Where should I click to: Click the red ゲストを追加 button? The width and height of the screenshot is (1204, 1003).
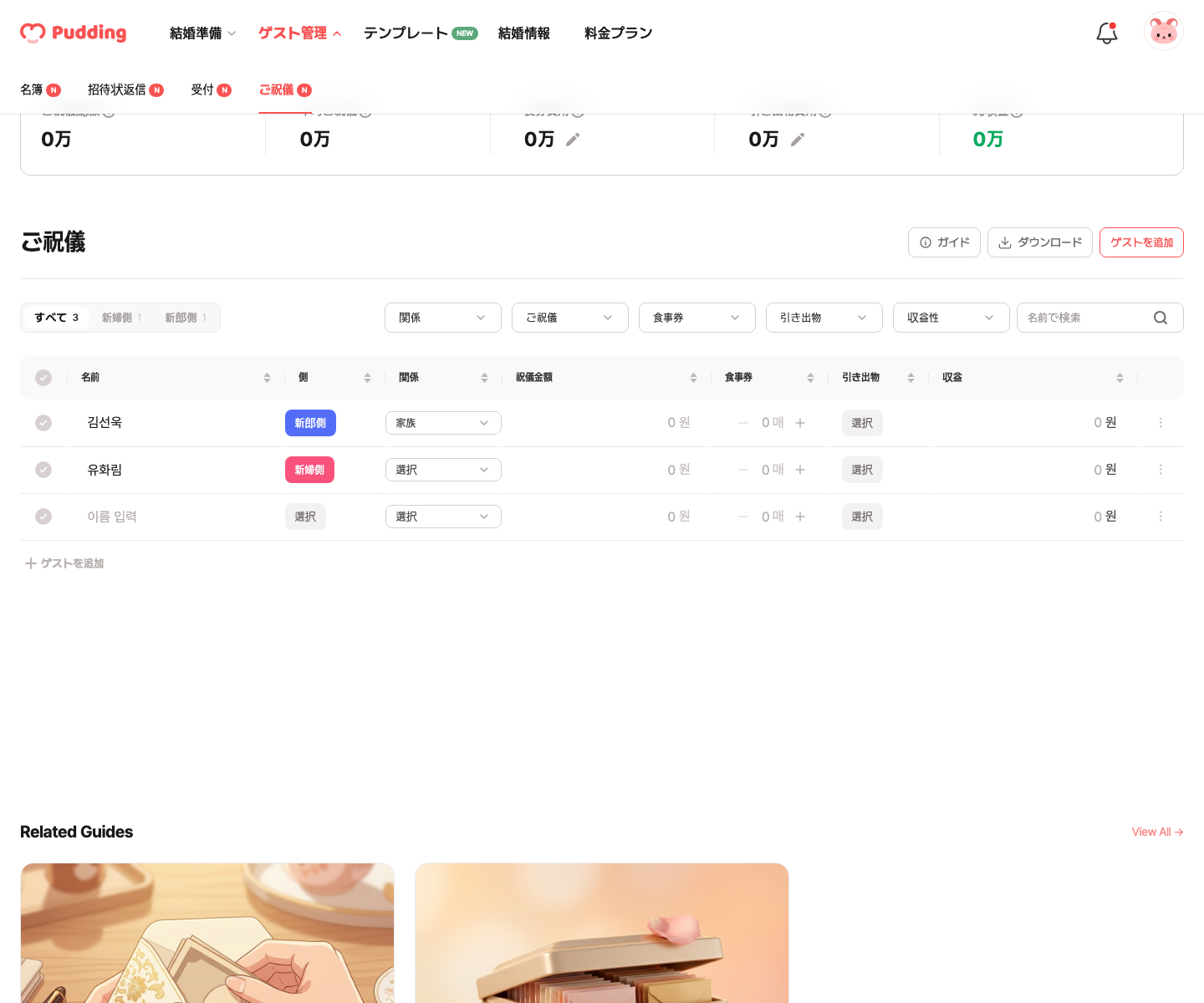coord(1141,242)
